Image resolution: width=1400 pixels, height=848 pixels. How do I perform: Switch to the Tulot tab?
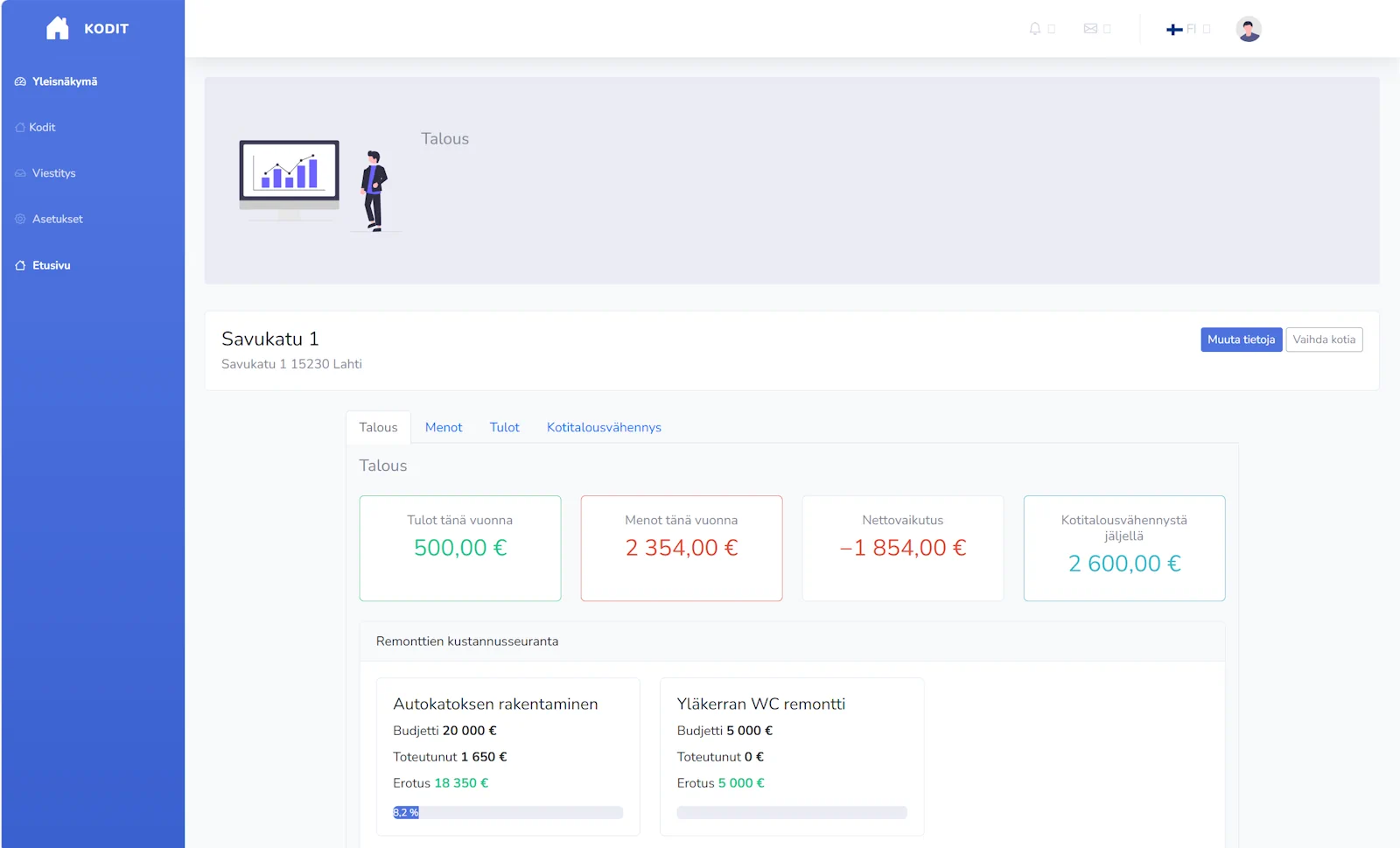[504, 427]
